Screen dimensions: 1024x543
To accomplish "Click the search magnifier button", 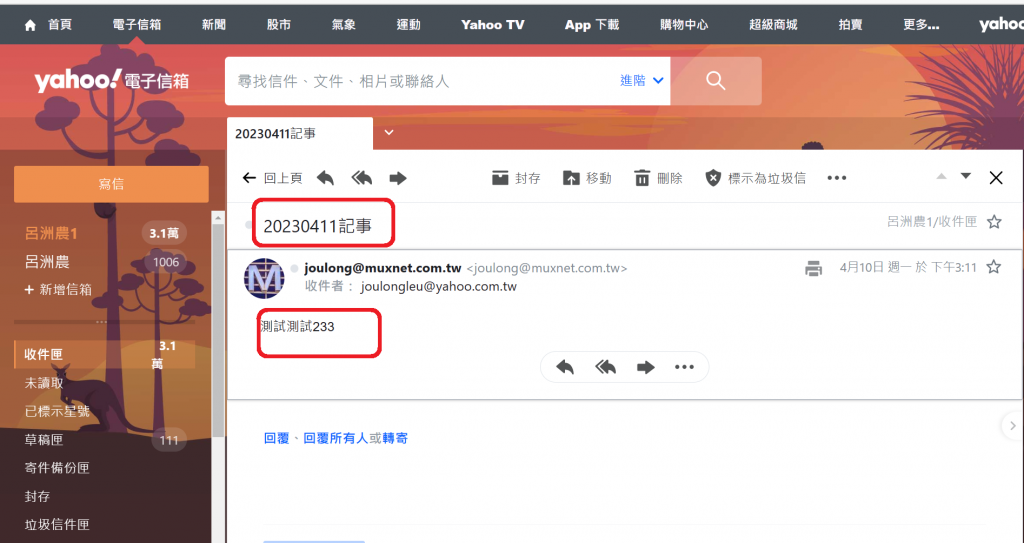I will pos(716,81).
